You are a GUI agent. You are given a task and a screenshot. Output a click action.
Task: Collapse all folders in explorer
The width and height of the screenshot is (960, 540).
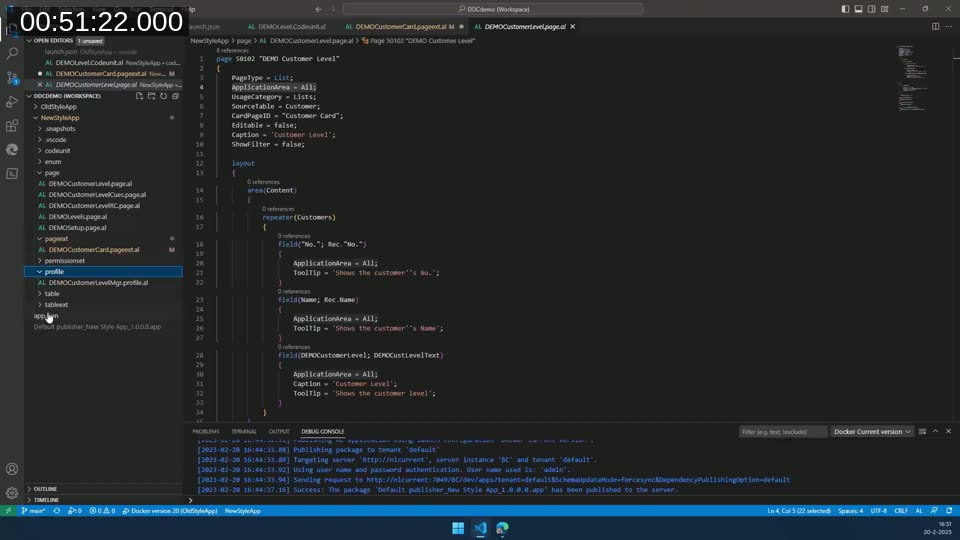click(176, 96)
